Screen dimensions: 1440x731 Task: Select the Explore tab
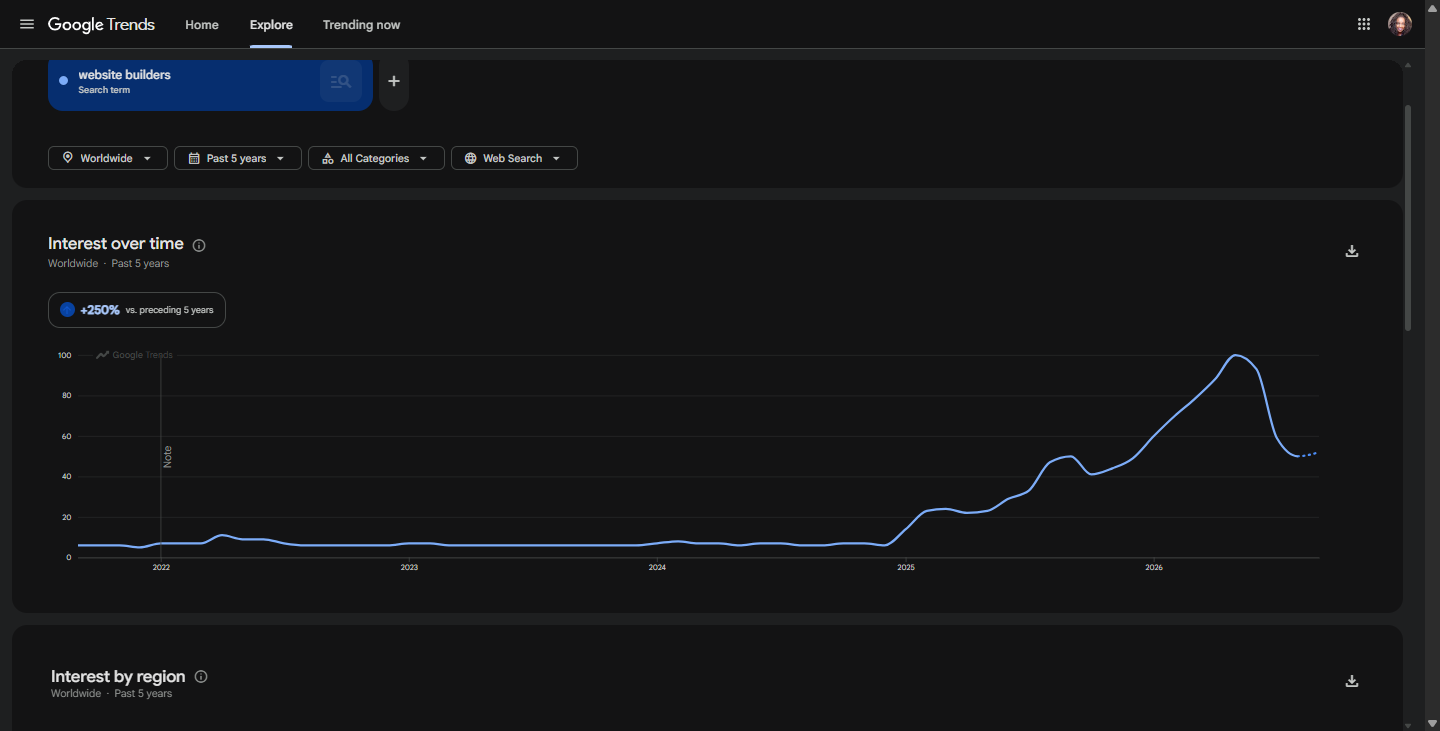(x=271, y=25)
